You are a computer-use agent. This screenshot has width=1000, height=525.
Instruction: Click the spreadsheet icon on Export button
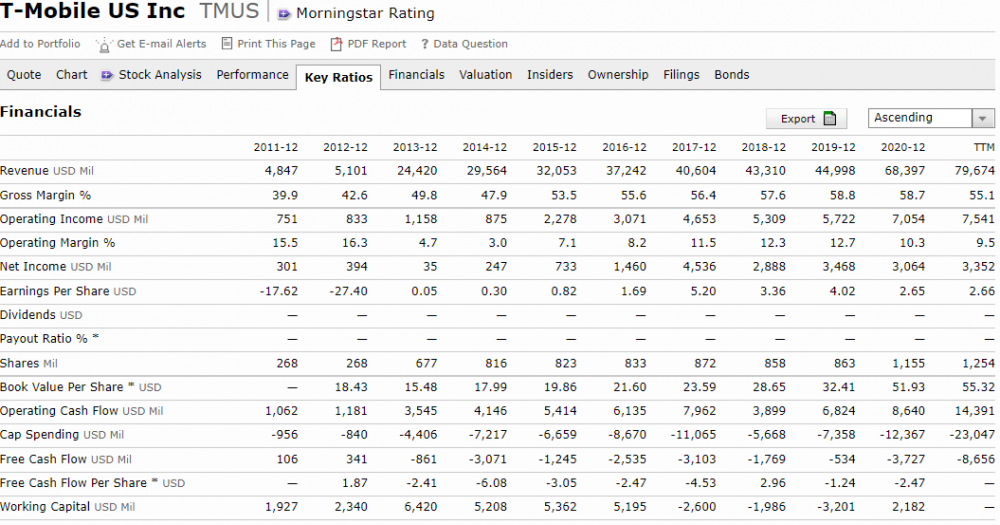(x=829, y=118)
